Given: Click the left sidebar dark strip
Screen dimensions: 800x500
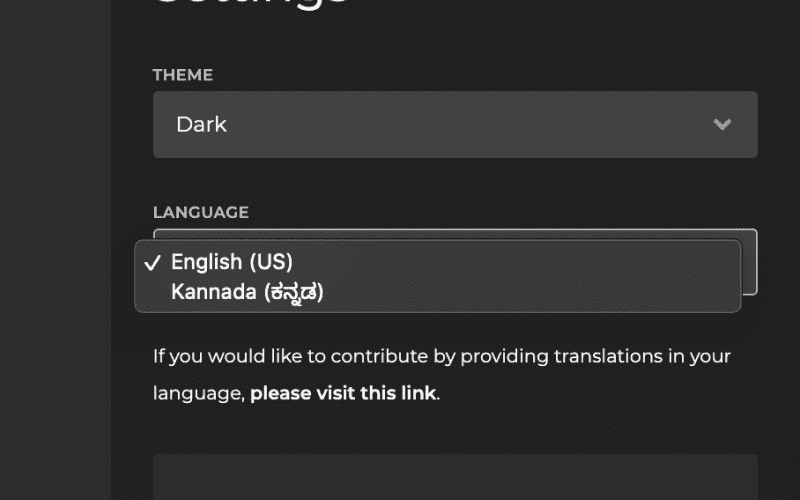Looking at the screenshot, I should click(x=55, y=250).
